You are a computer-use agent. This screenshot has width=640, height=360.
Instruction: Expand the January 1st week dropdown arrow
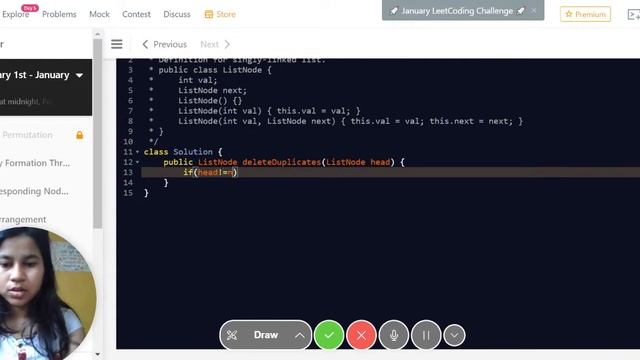click(x=80, y=76)
